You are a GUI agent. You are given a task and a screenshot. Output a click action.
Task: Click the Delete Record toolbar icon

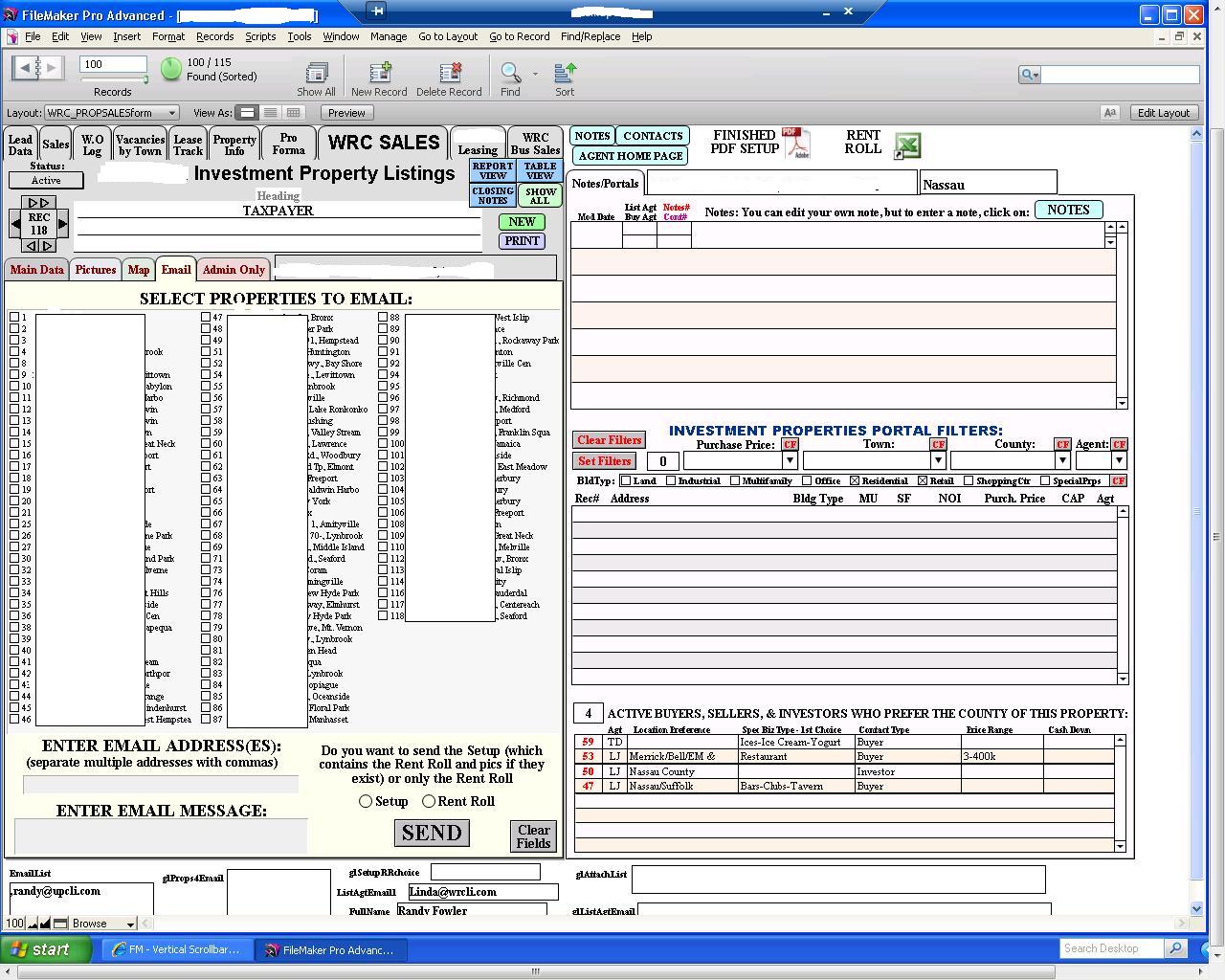(449, 74)
